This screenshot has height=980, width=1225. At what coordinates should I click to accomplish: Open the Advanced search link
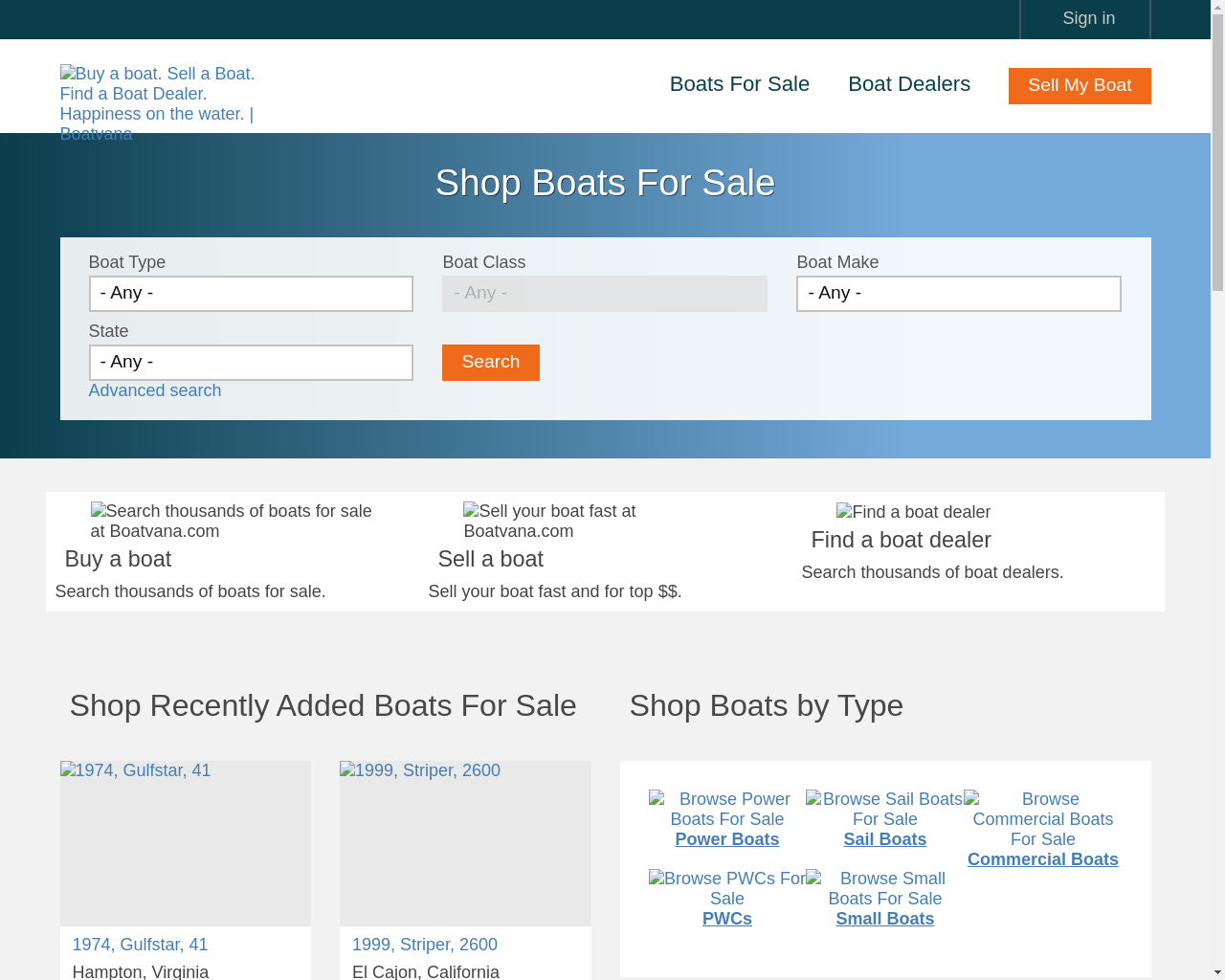pyautogui.click(x=155, y=390)
